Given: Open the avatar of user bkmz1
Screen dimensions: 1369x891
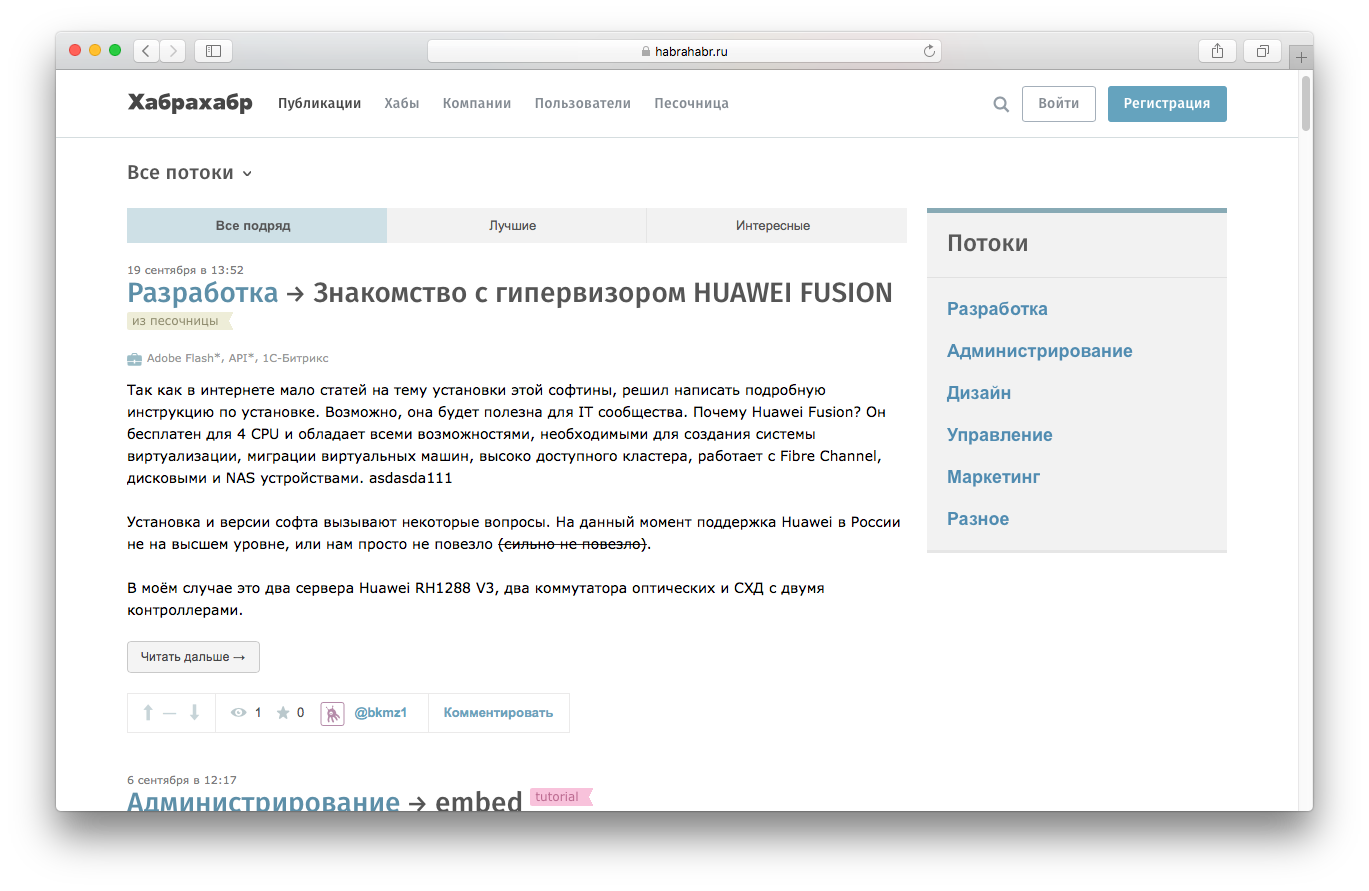Looking at the screenshot, I should (332, 713).
